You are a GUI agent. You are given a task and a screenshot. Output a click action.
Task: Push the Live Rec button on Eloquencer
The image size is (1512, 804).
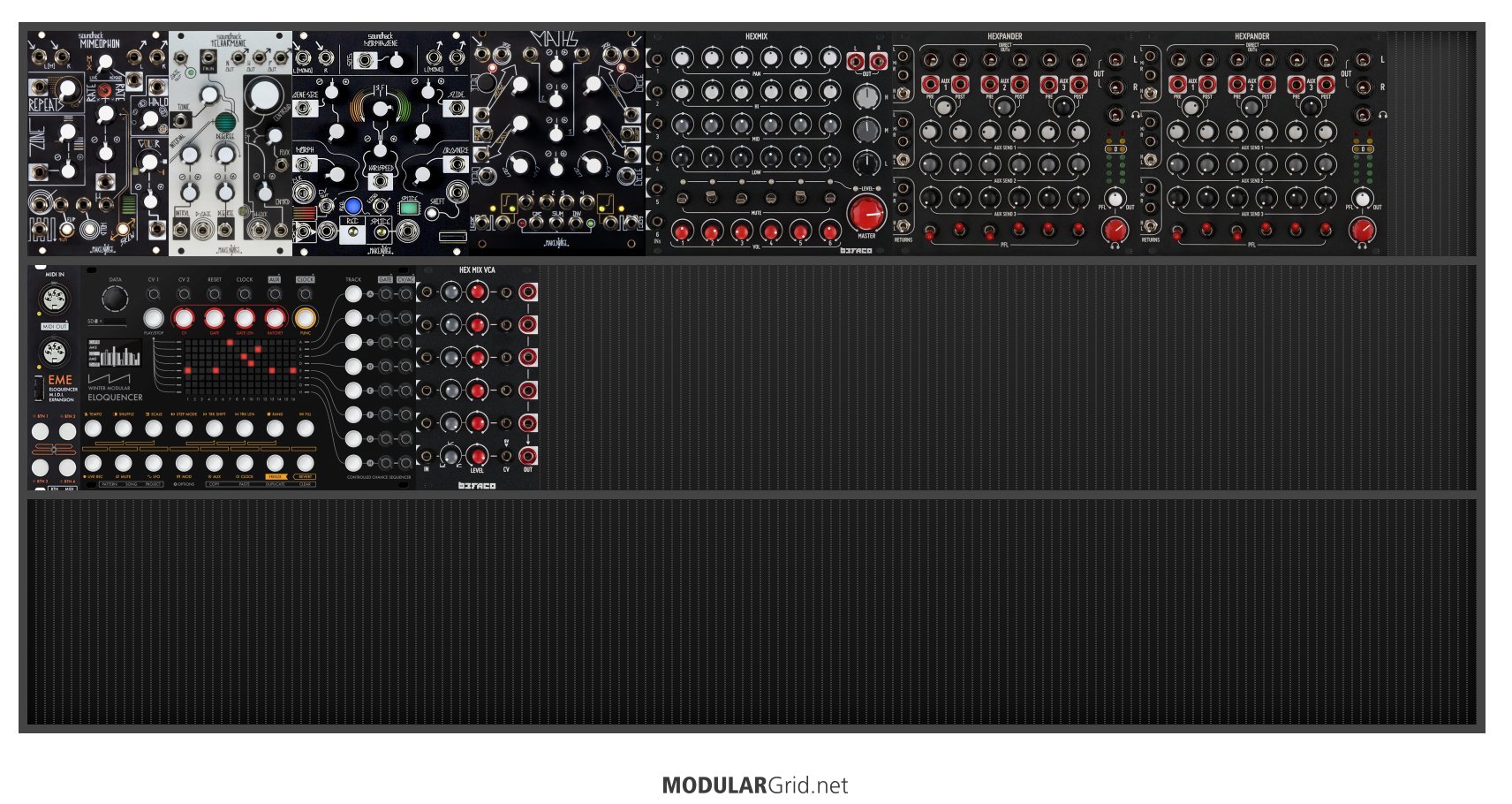click(x=93, y=463)
